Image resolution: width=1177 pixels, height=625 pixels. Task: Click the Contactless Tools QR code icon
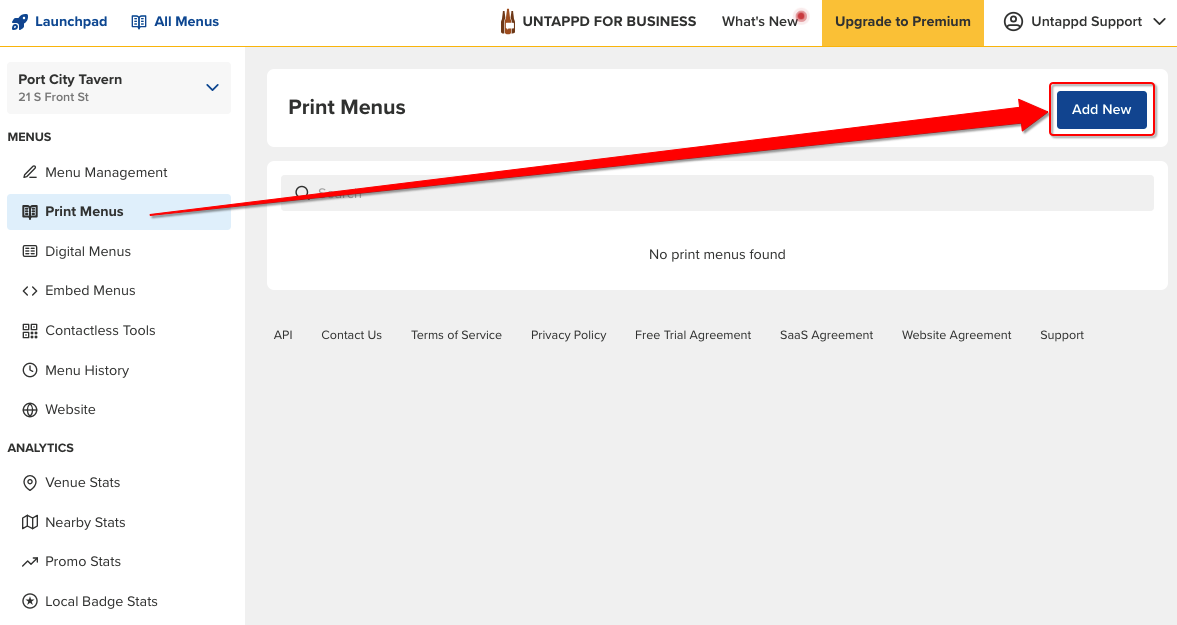click(x=30, y=330)
